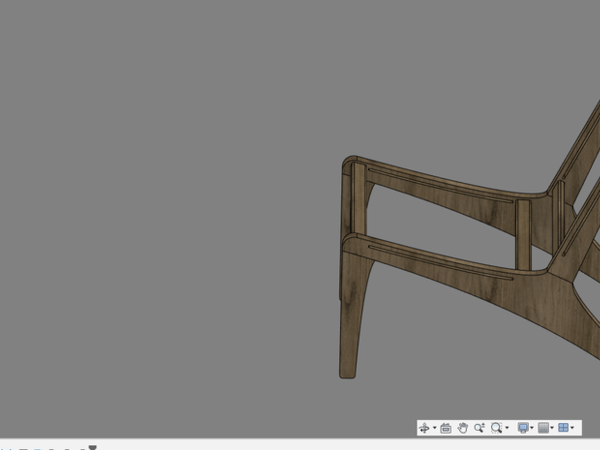
Task: Click the front vertical post under the armrest
Action: point(357,205)
